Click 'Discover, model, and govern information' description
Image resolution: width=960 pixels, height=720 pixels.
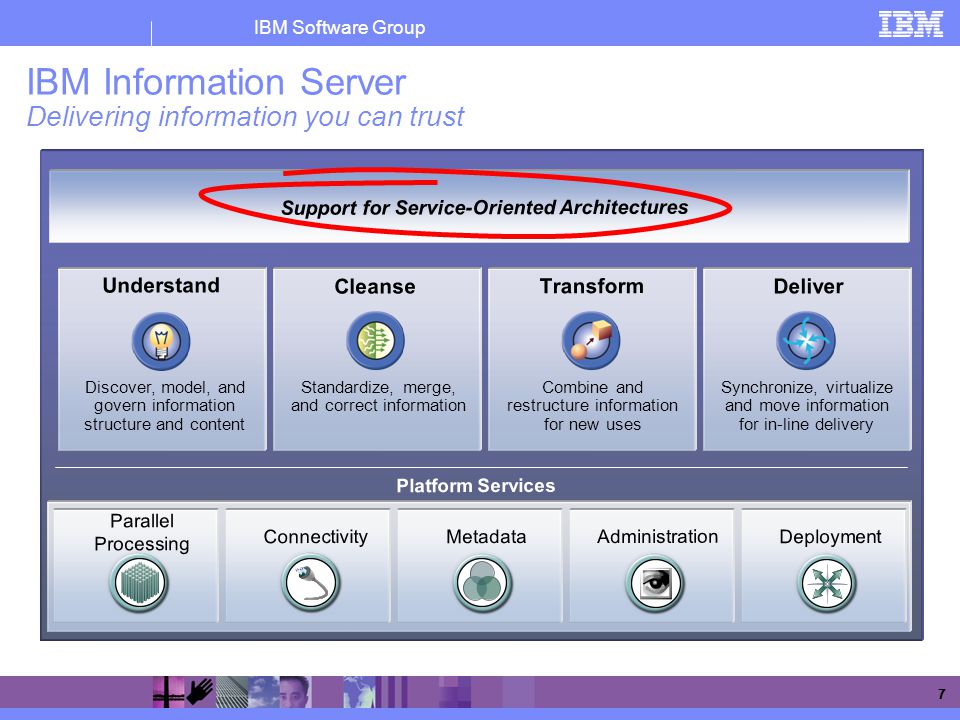pos(164,406)
